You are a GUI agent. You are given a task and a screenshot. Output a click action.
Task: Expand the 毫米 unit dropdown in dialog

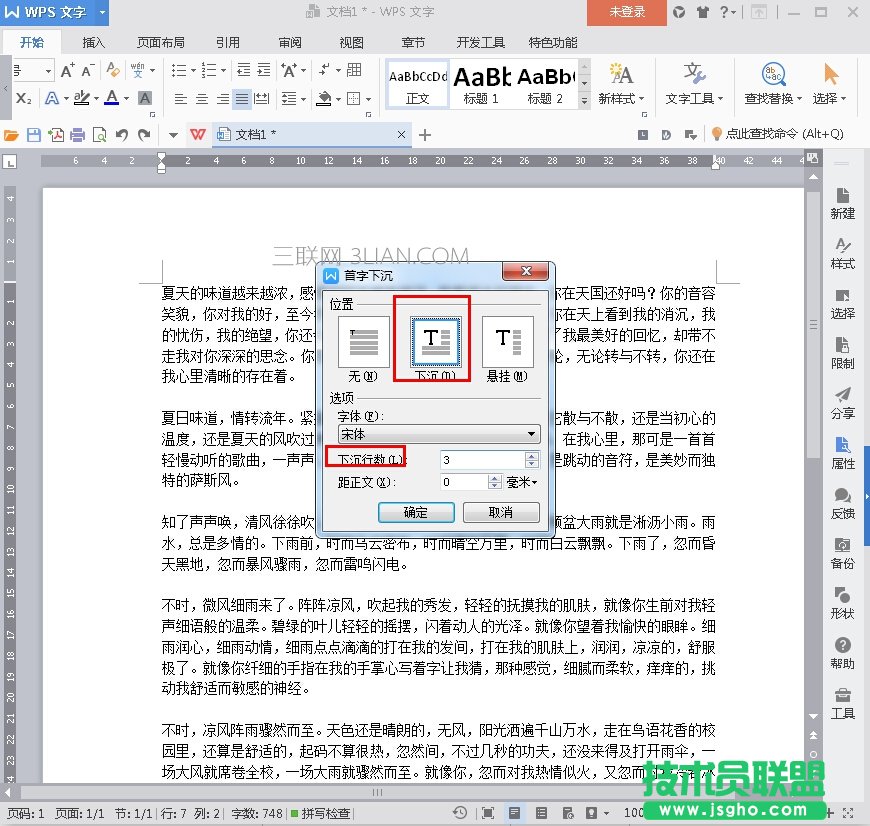[x=521, y=482]
